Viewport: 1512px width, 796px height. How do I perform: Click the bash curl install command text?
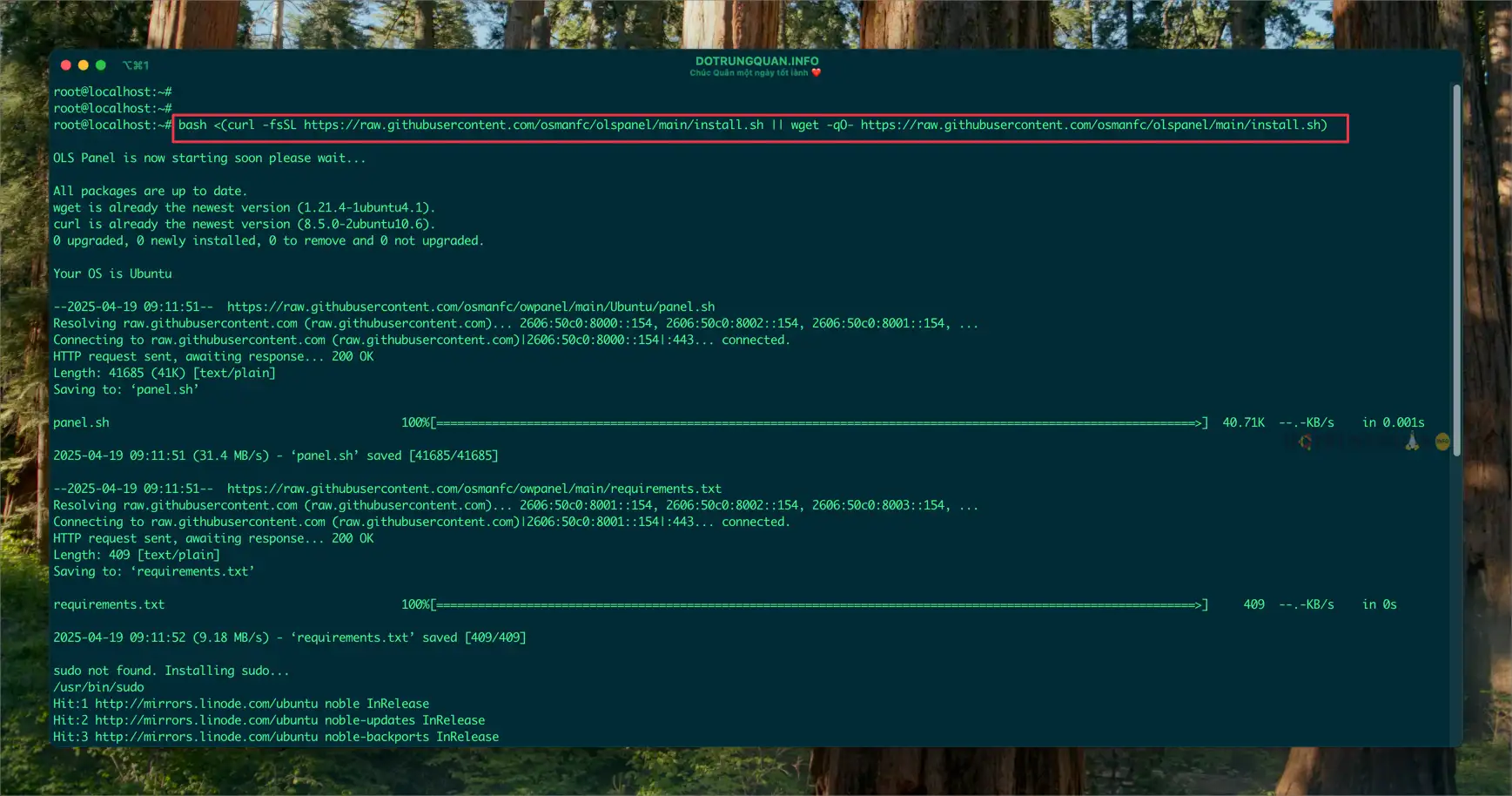[753, 125]
